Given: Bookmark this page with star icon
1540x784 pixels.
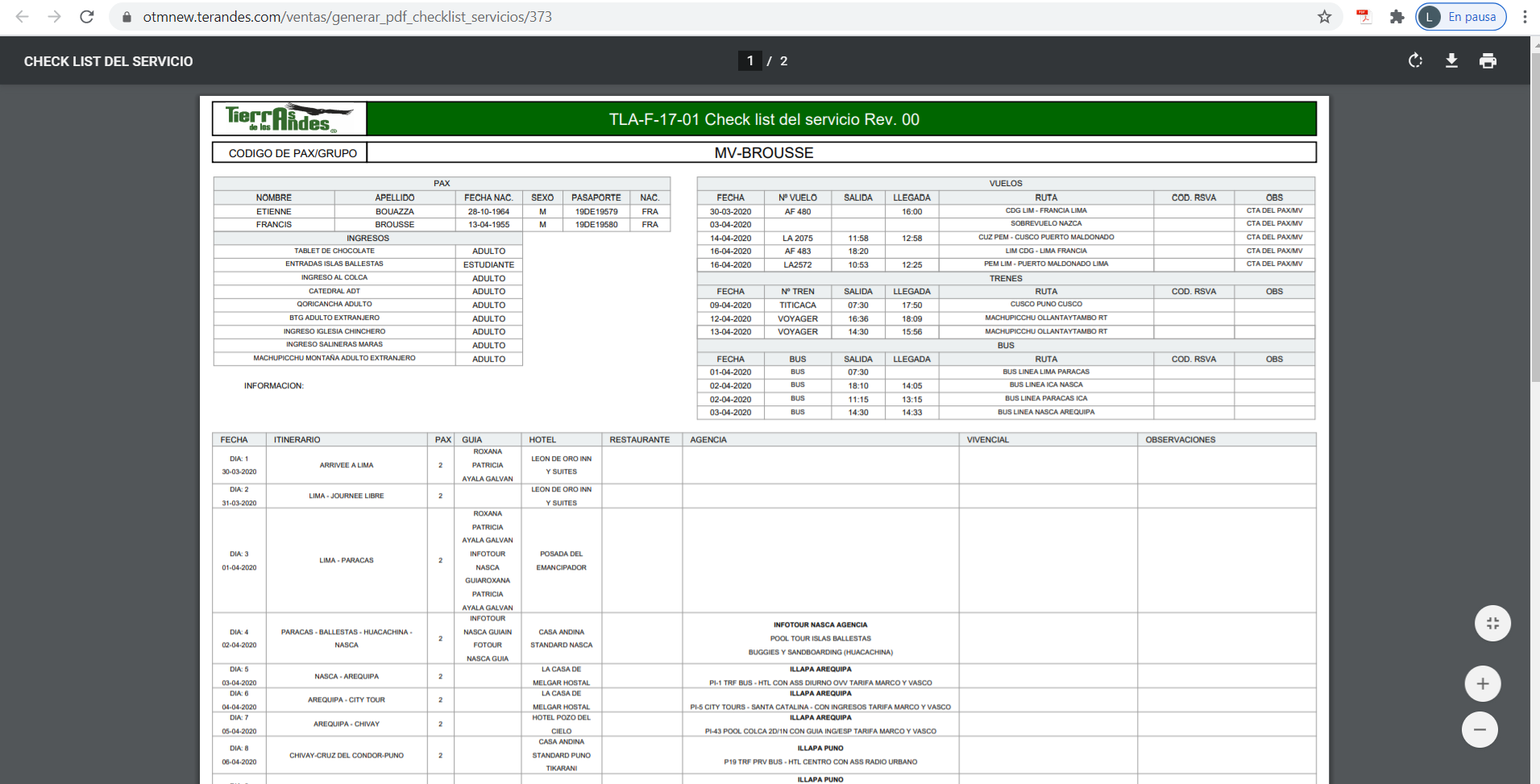Looking at the screenshot, I should click(1324, 17).
